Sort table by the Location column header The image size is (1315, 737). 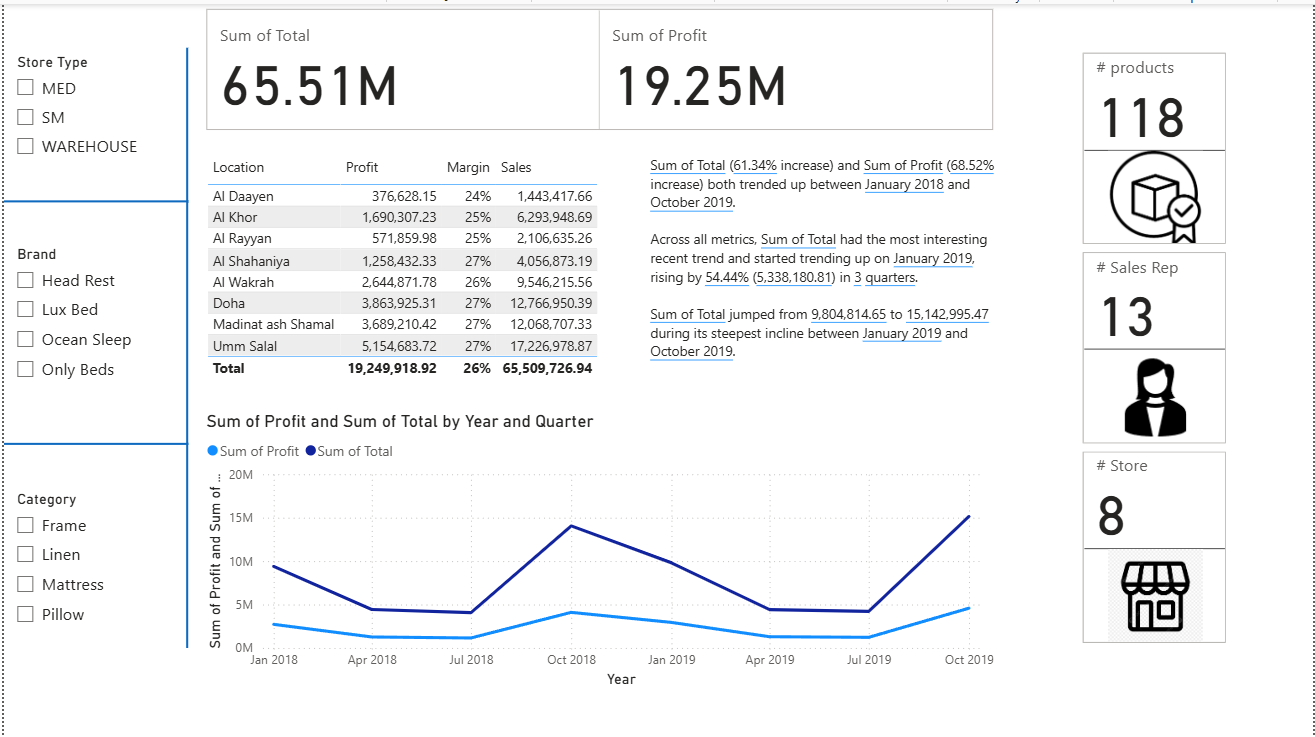click(x=239, y=167)
